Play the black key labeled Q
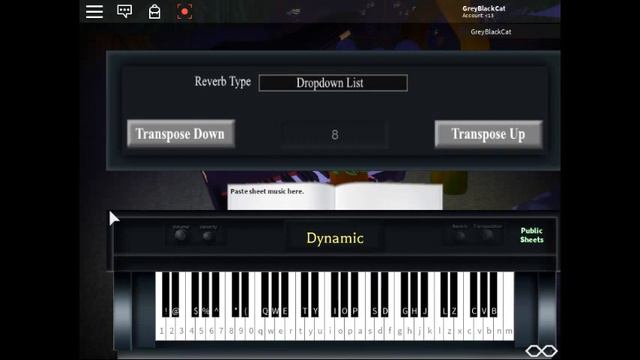 pos(265,294)
